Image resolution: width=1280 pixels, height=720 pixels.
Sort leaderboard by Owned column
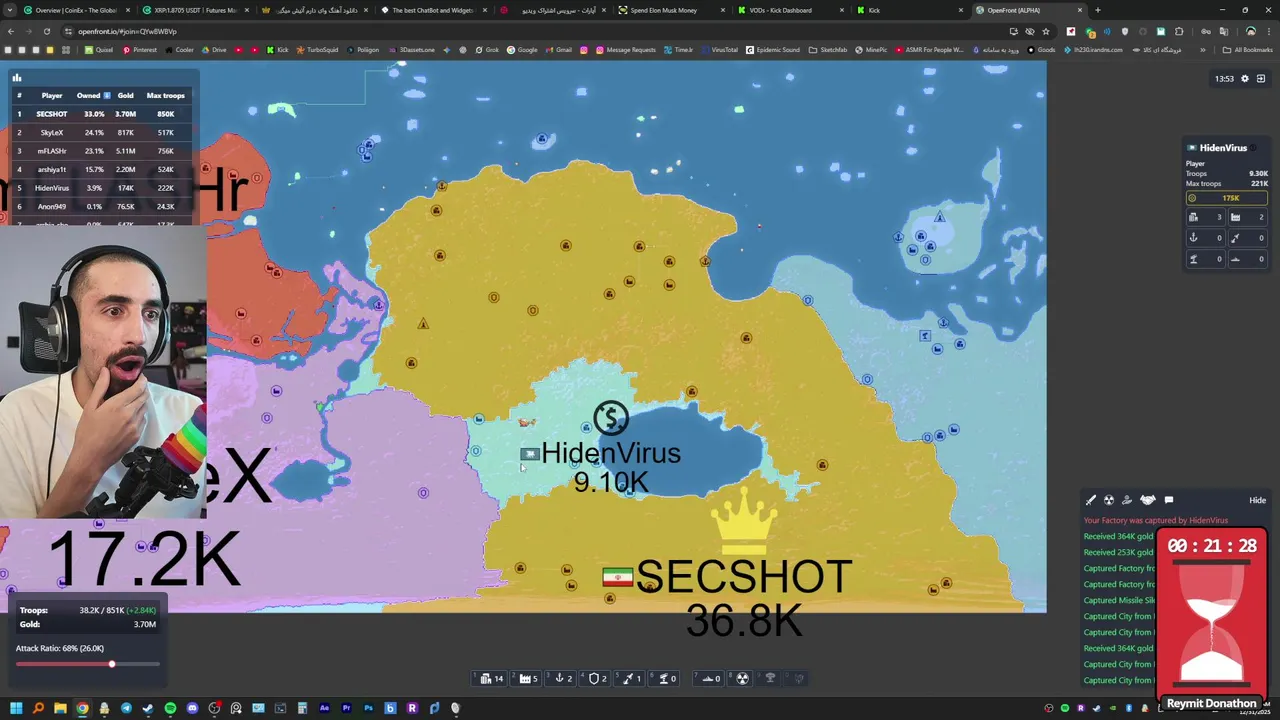point(93,95)
